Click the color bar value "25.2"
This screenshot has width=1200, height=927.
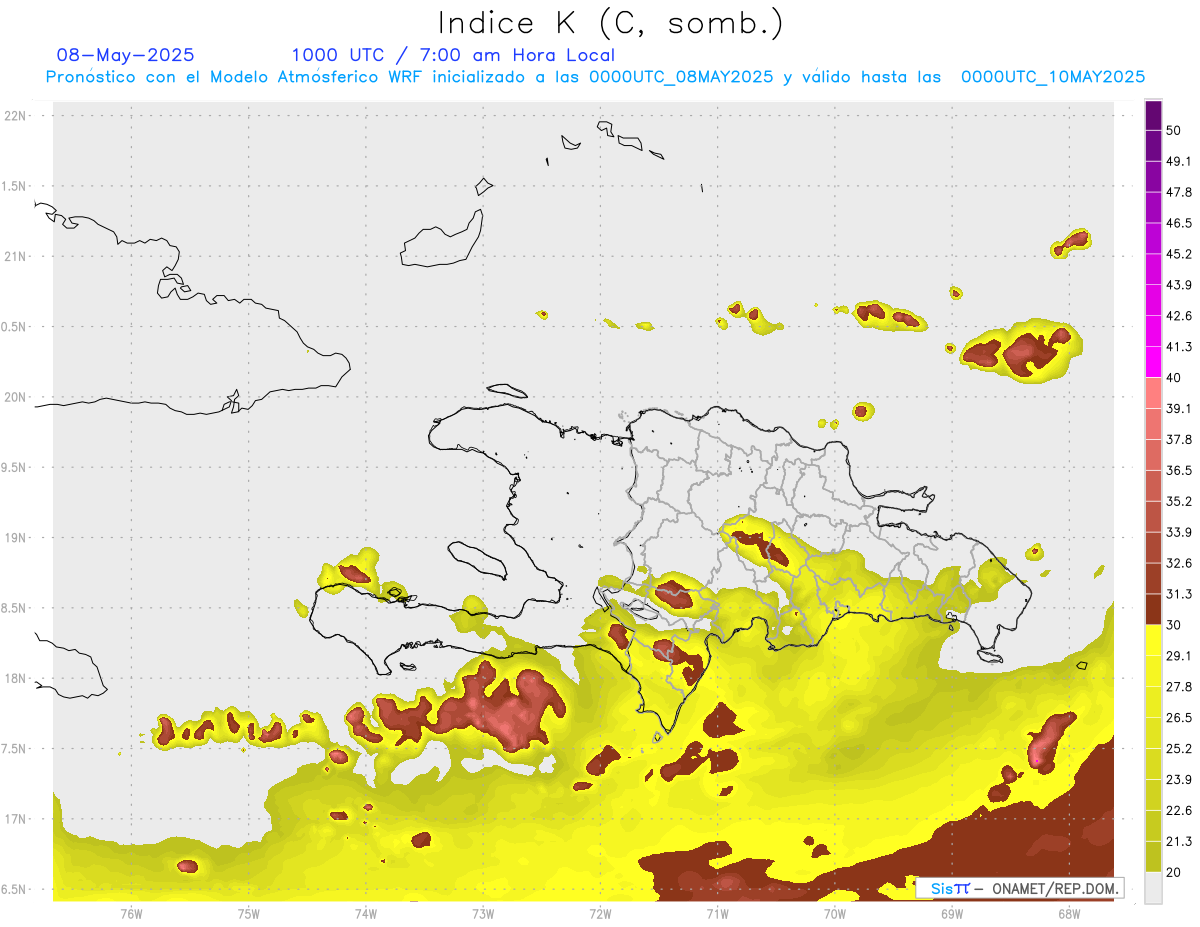coord(1179,749)
